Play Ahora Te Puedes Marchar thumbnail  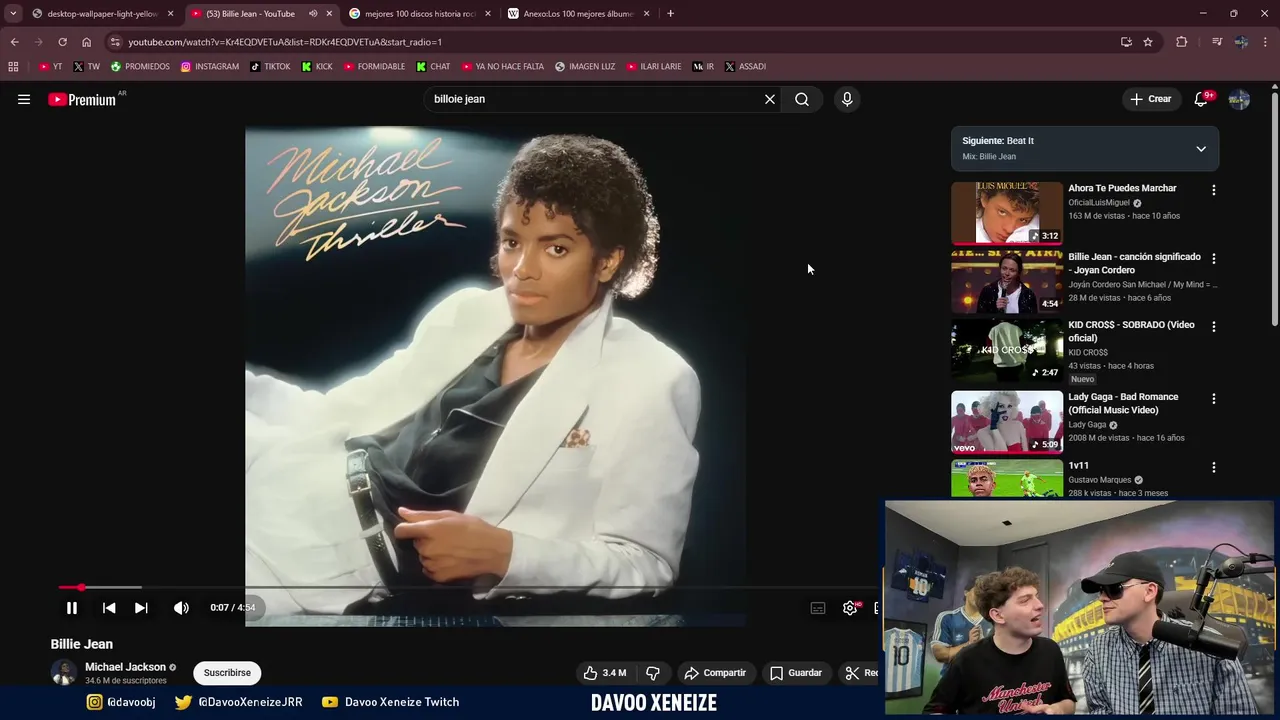tap(1007, 213)
